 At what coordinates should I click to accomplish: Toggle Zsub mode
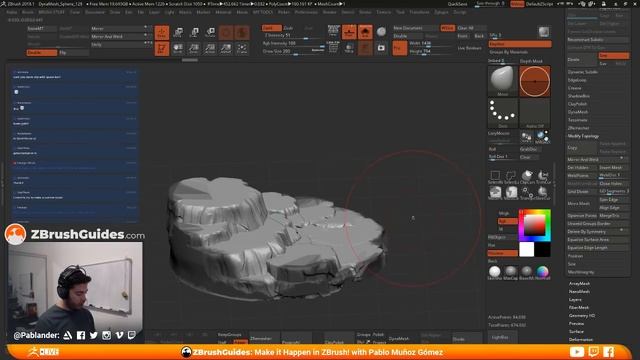[288, 28]
